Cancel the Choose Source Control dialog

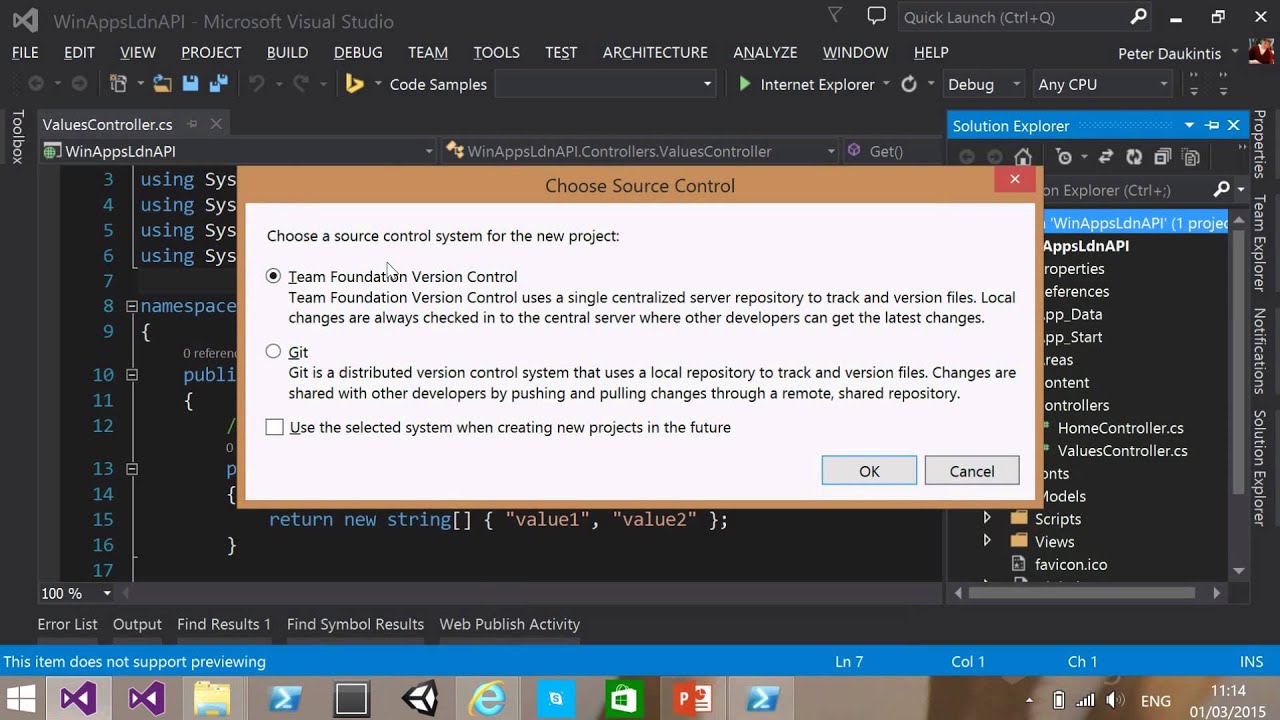click(x=972, y=471)
